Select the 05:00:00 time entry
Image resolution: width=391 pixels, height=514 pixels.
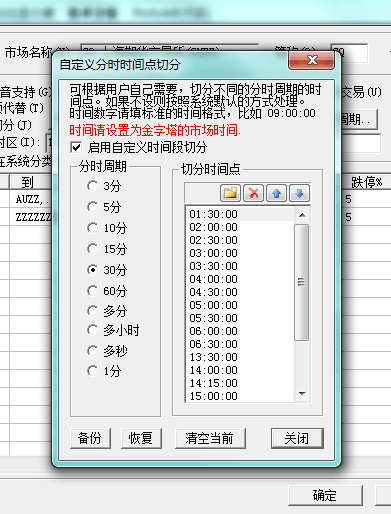[240, 305]
